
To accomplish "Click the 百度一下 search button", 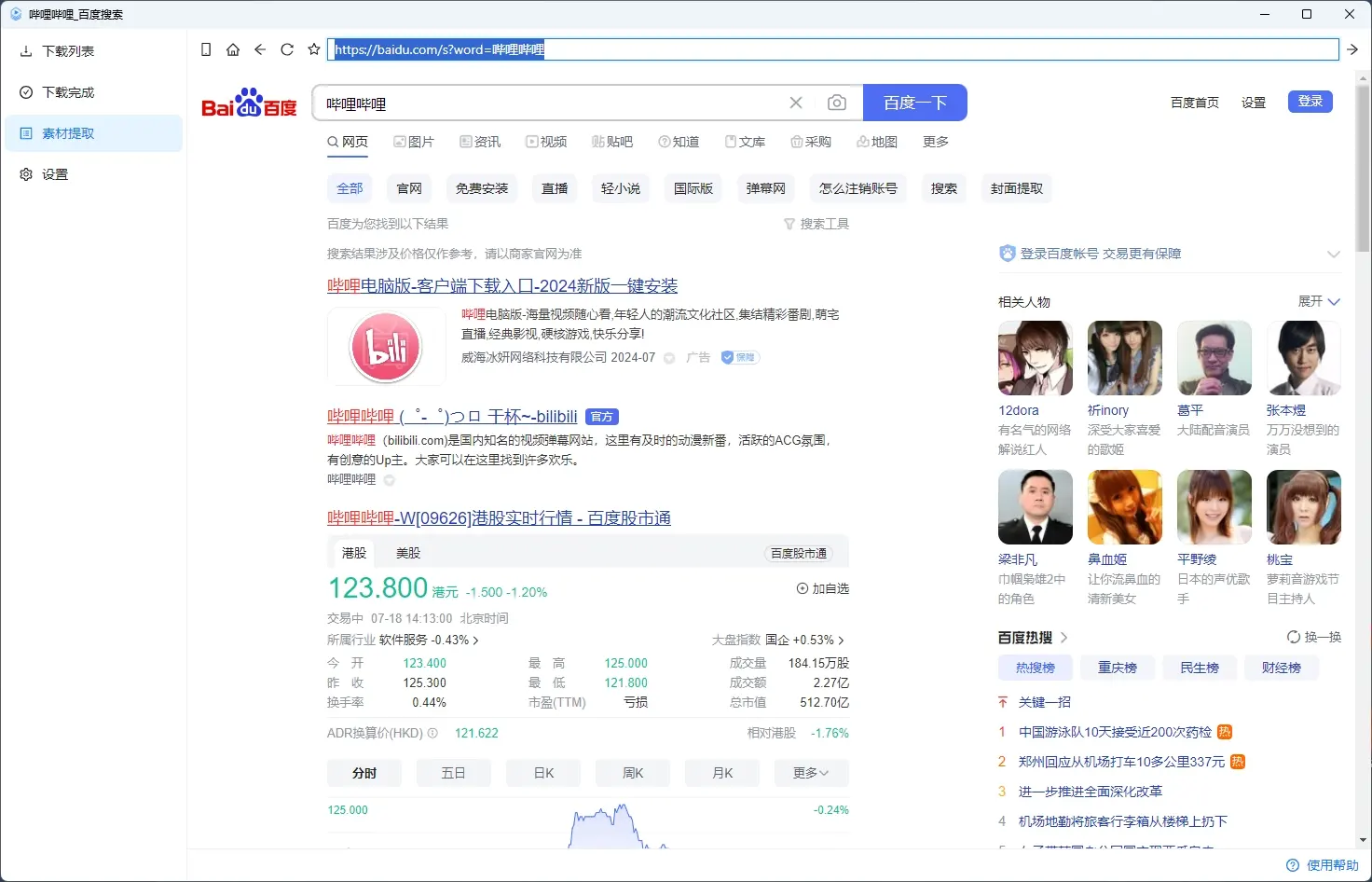I will point(915,103).
